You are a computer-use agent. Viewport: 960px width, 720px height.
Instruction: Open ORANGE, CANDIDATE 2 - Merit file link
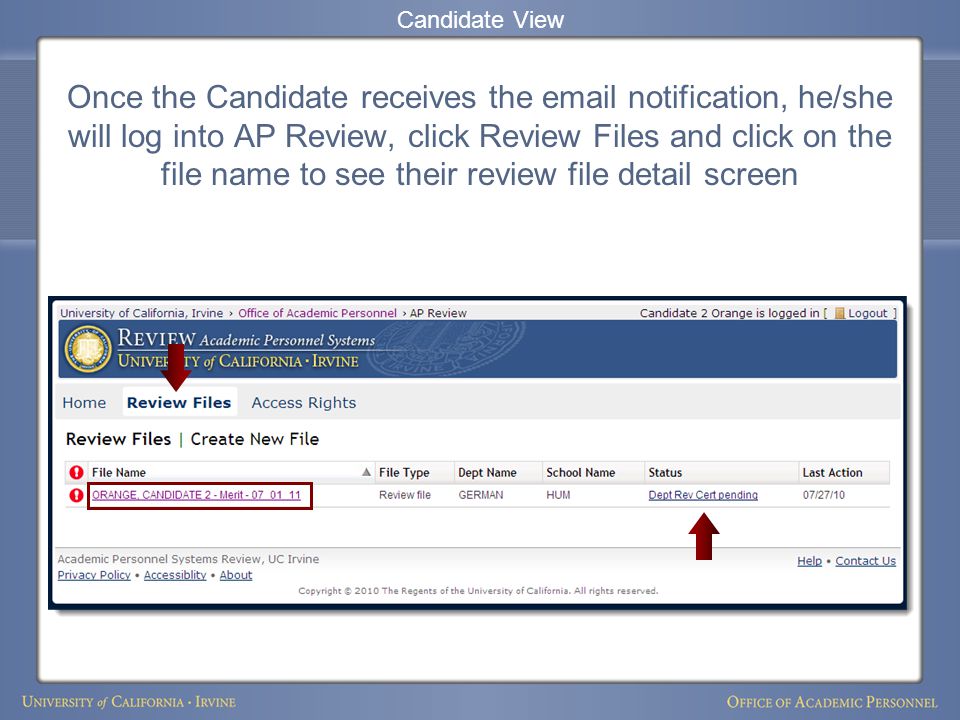[x=197, y=495]
